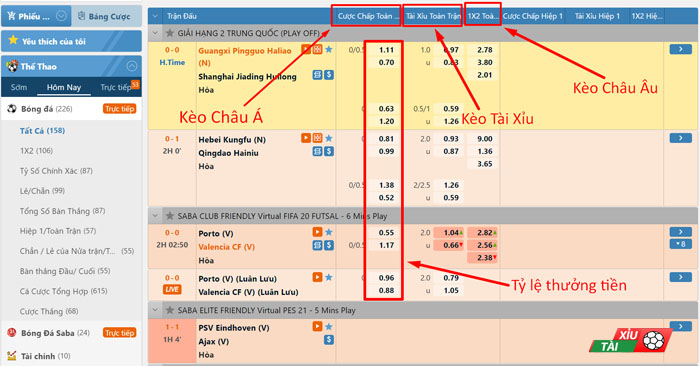This screenshot has height=366, width=700.
Task: Click Trực tiếp button next to Bóng Đá Saba
Action: coord(119,333)
